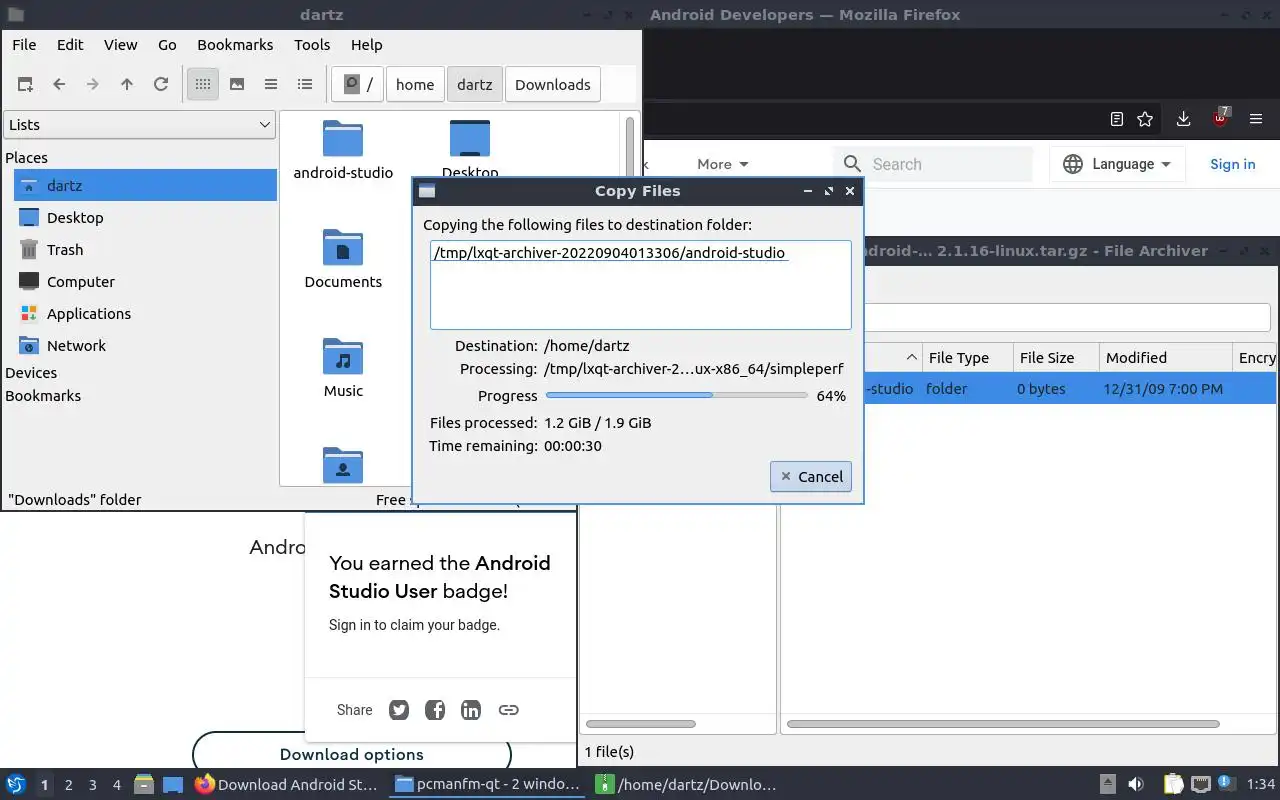
Task: Click the Sign in link
Action: 1232,164
